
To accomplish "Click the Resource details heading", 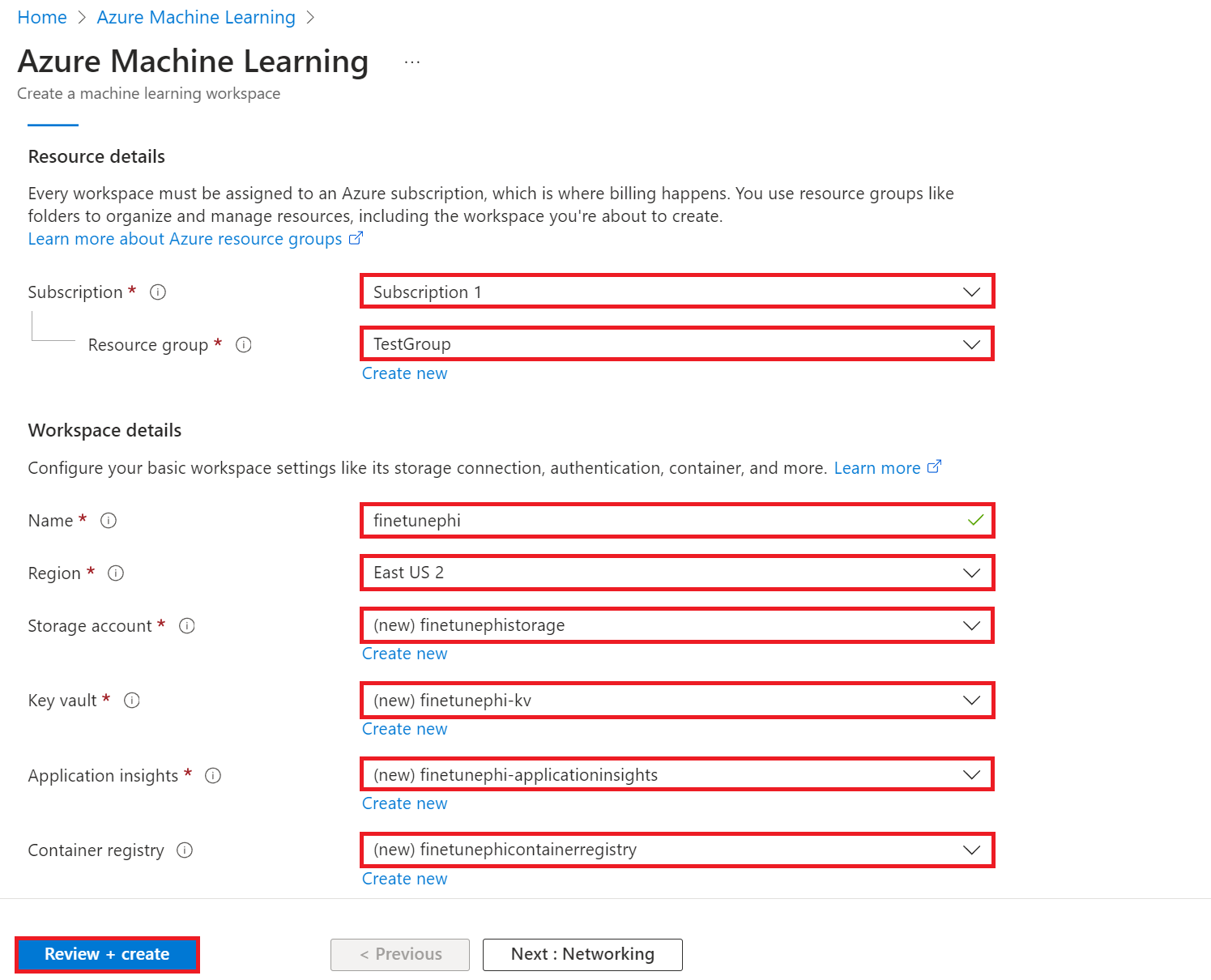I will pos(96,156).
